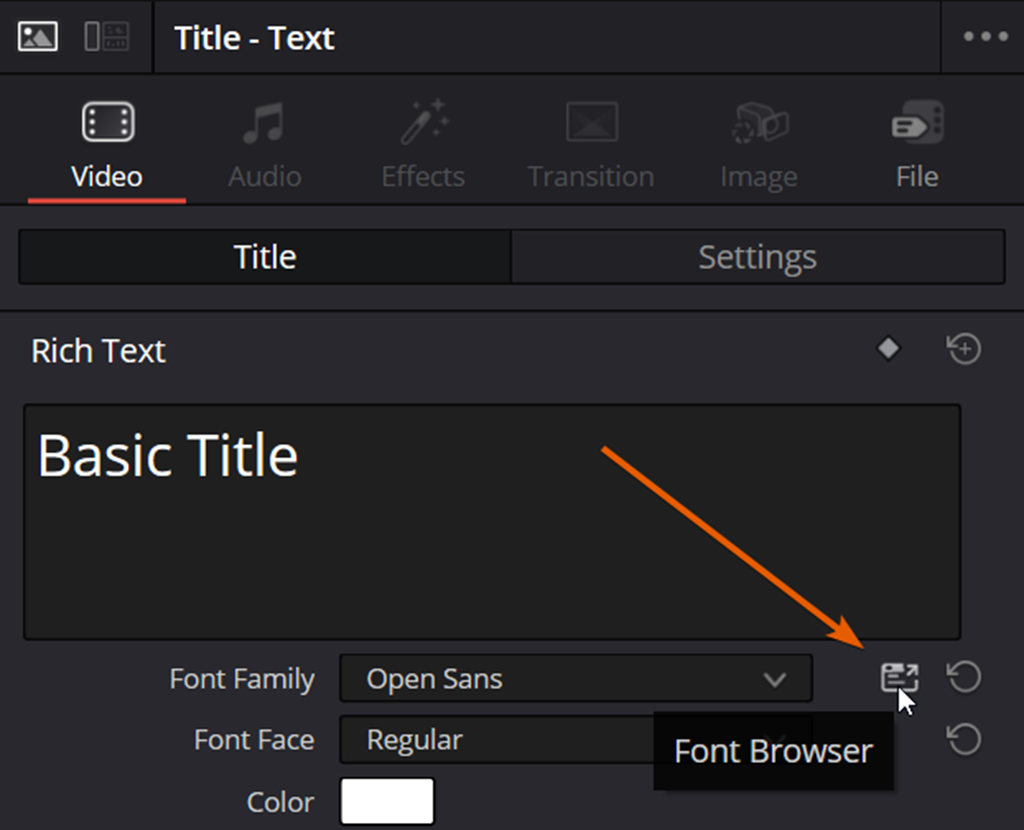Open the Font Face Regular dropdown
This screenshot has width=1024, height=830.
point(500,740)
